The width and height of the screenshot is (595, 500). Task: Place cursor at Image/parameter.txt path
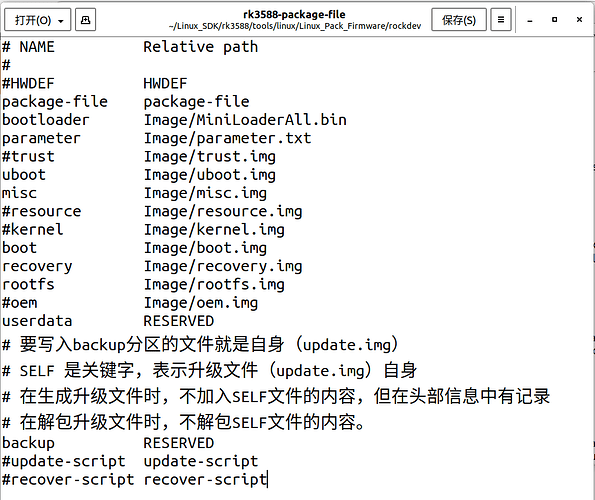(227, 138)
